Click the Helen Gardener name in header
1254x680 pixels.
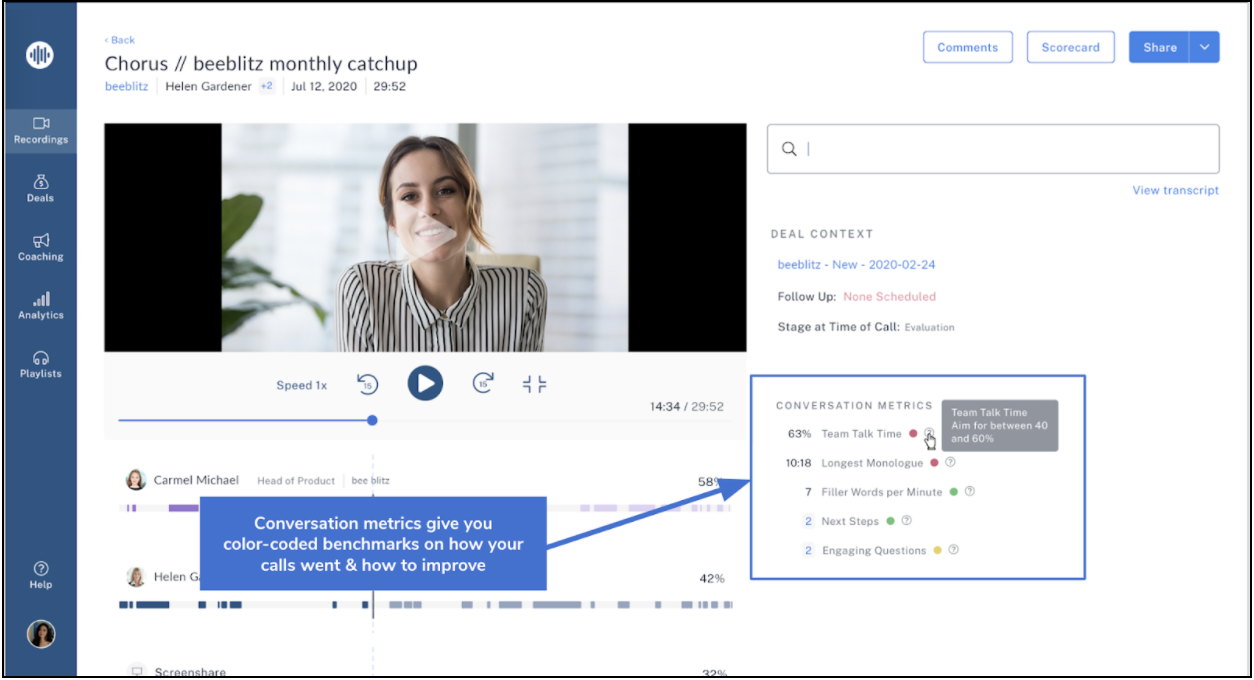coord(208,87)
